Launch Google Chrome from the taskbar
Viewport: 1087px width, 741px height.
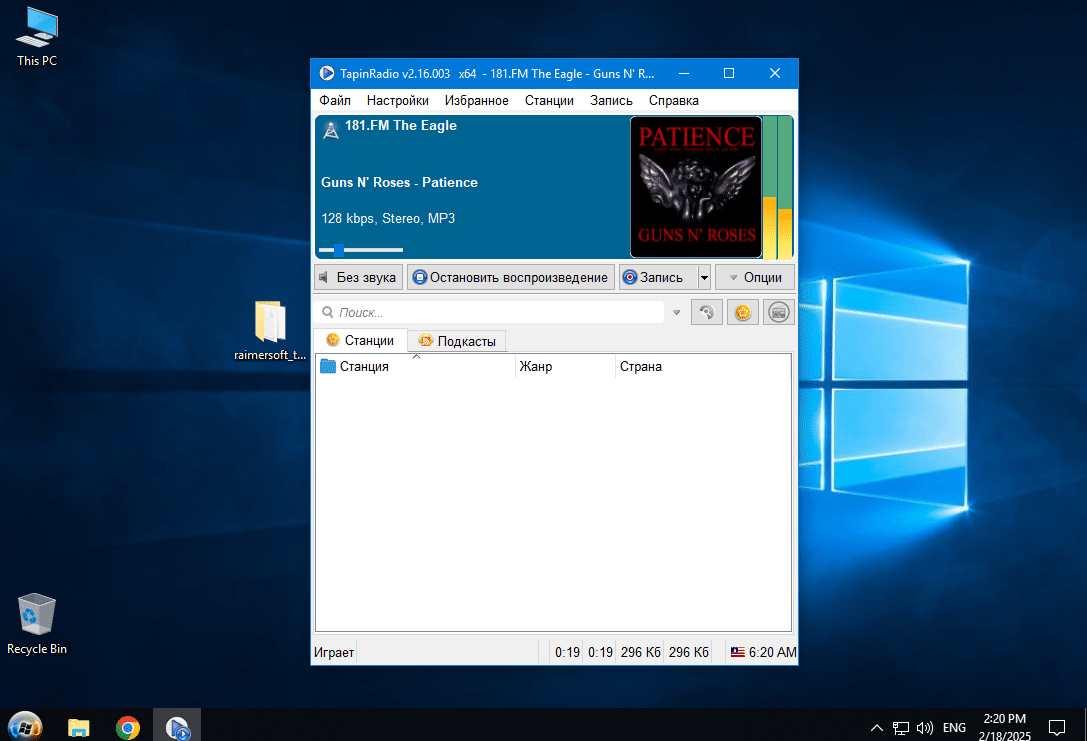[x=128, y=727]
